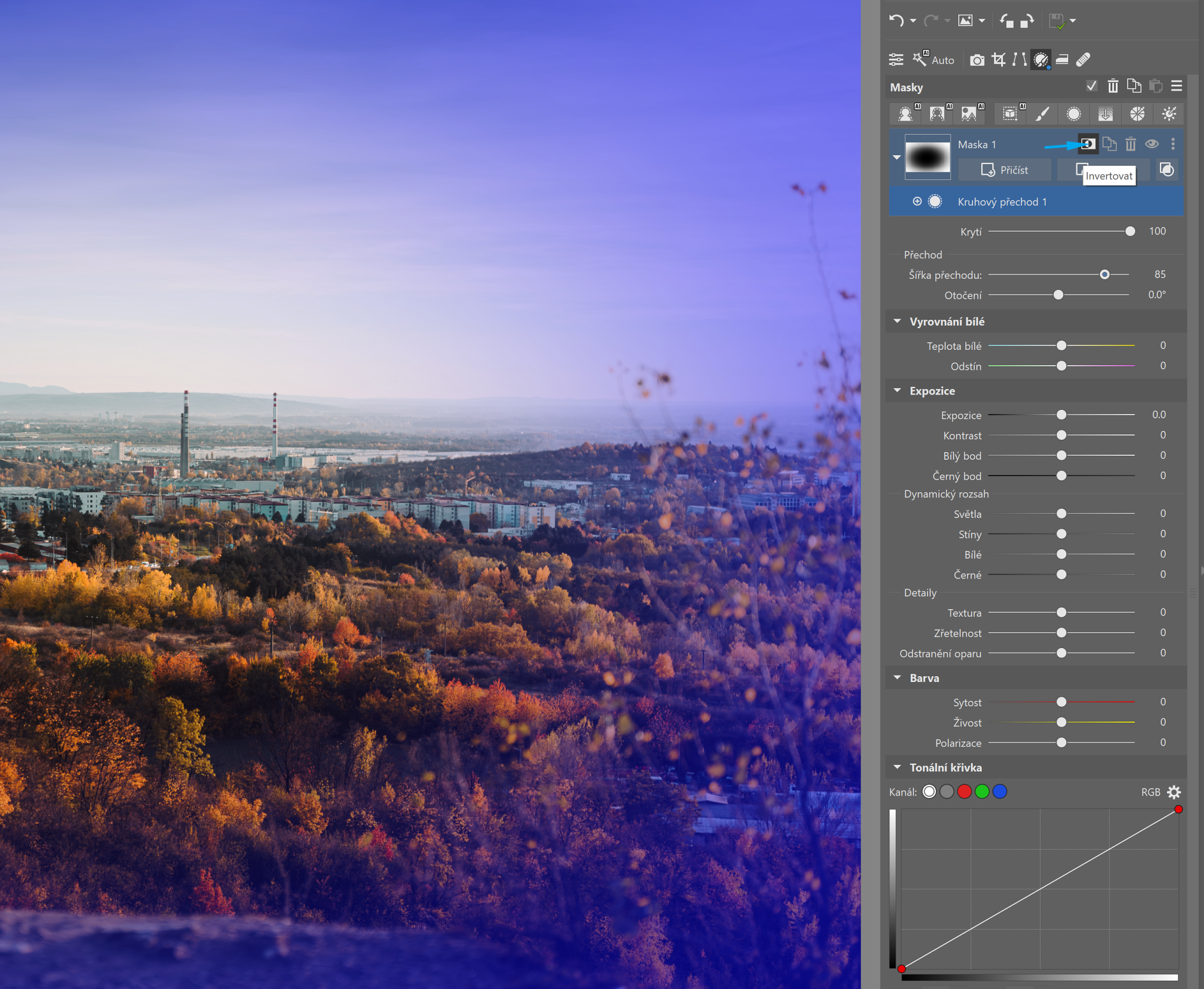Select the brush mask tool
This screenshot has width=1204, height=989.
click(x=1042, y=114)
